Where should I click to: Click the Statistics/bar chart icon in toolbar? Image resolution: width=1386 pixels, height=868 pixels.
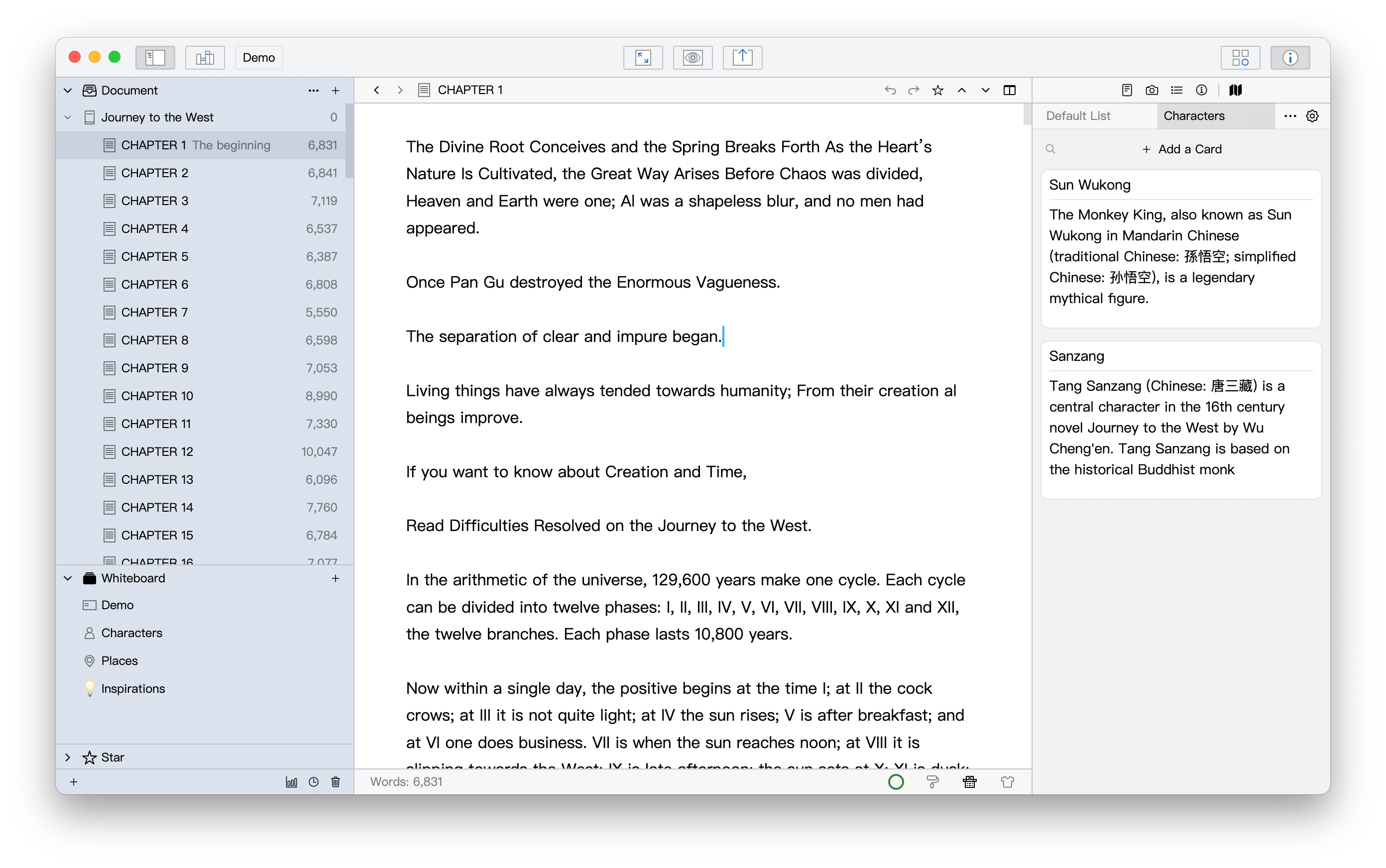[x=205, y=57]
